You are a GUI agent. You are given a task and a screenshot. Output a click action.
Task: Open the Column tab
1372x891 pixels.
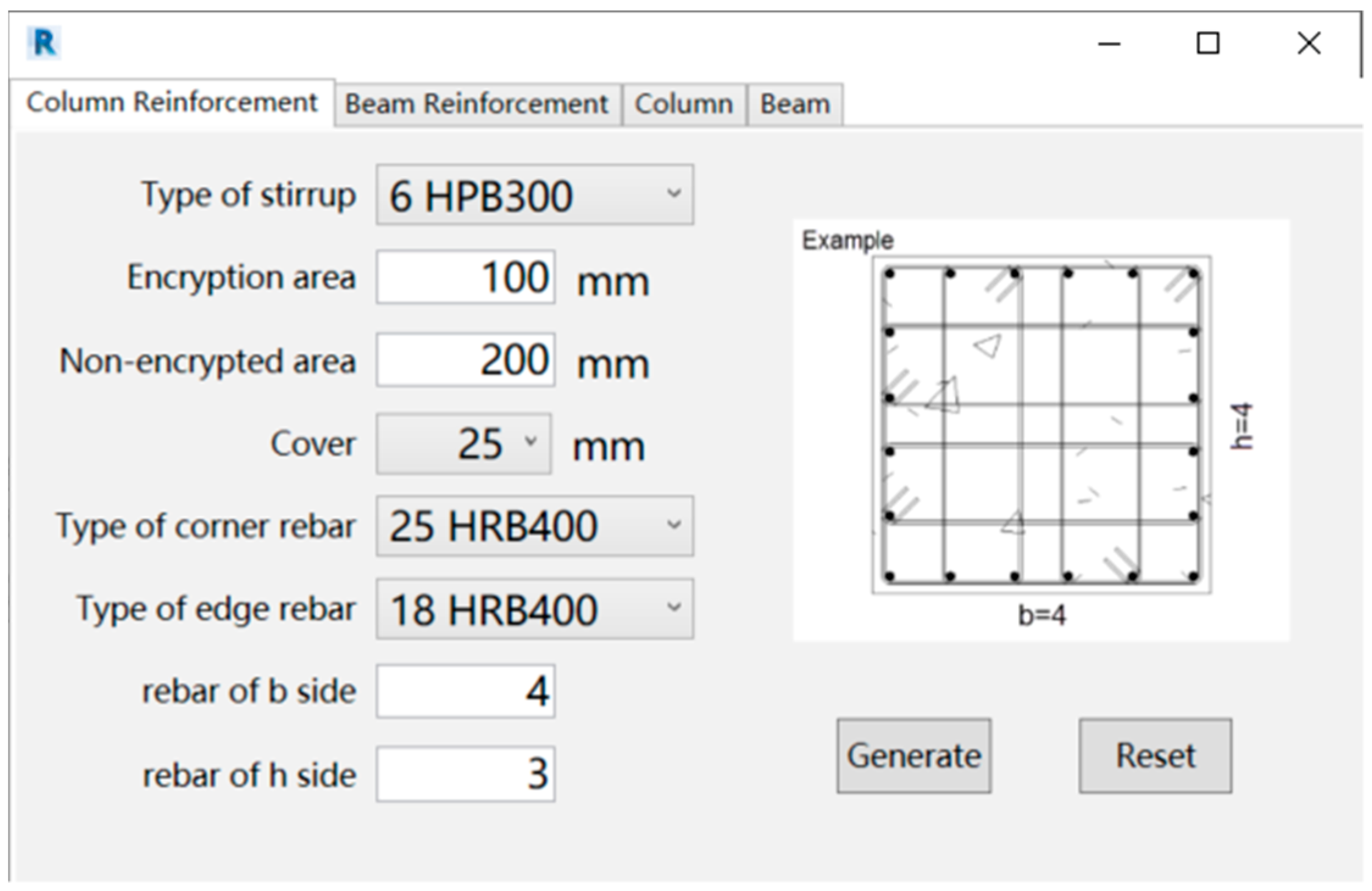point(683,104)
